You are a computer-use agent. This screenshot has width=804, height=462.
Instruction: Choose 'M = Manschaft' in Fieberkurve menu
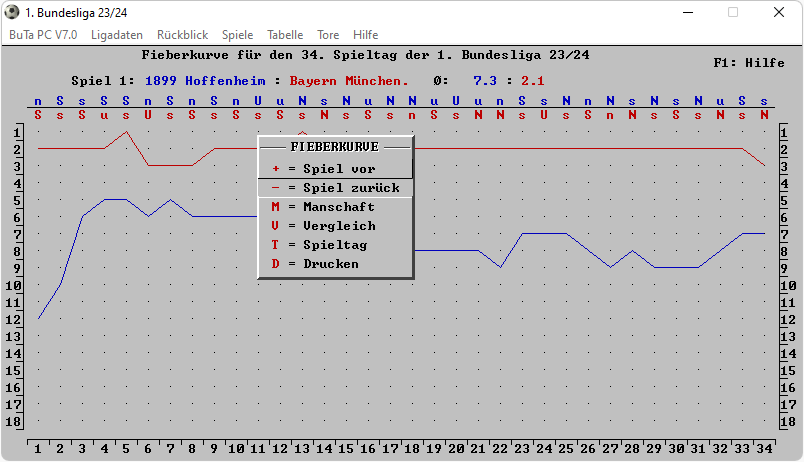[335, 207]
